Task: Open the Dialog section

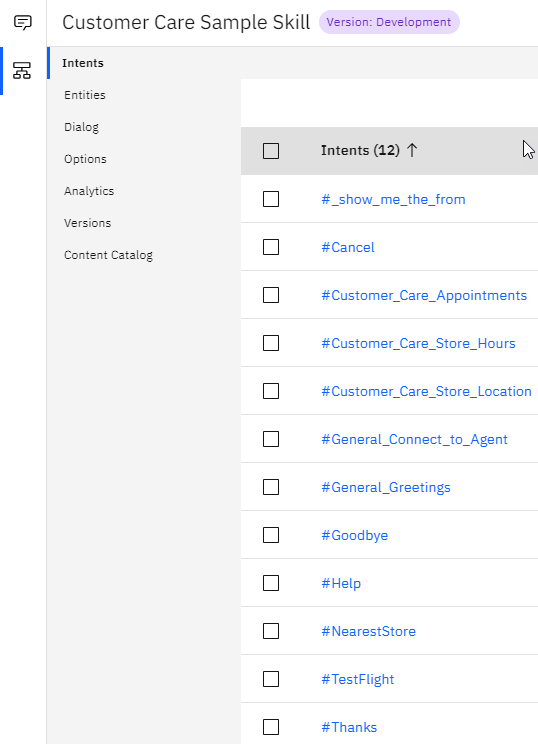Action: point(82,127)
